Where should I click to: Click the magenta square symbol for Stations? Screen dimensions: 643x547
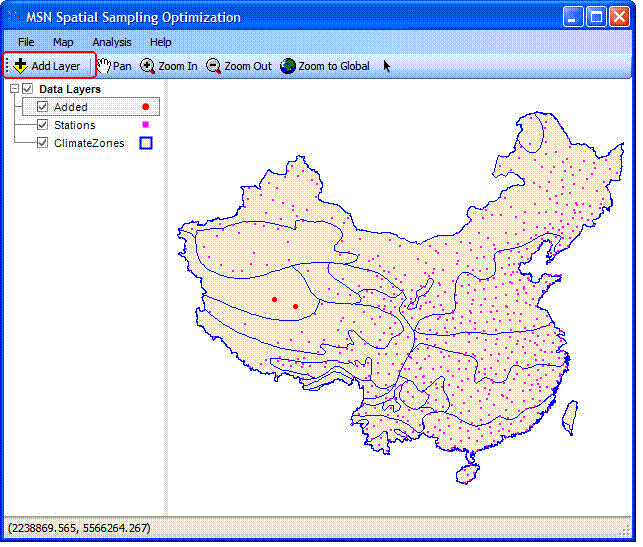point(145,124)
